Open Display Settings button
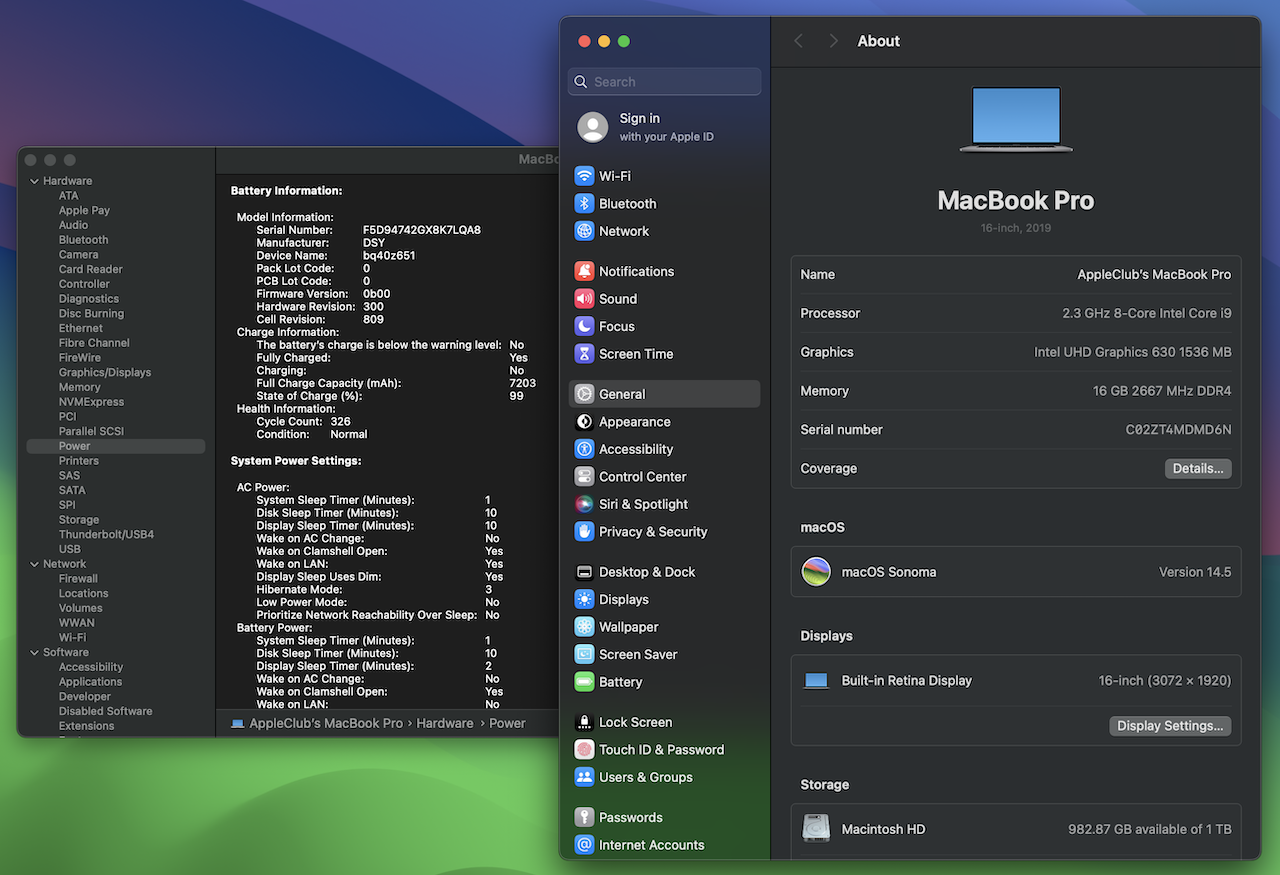The height and width of the screenshot is (875, 1280). pos(1170,726)
